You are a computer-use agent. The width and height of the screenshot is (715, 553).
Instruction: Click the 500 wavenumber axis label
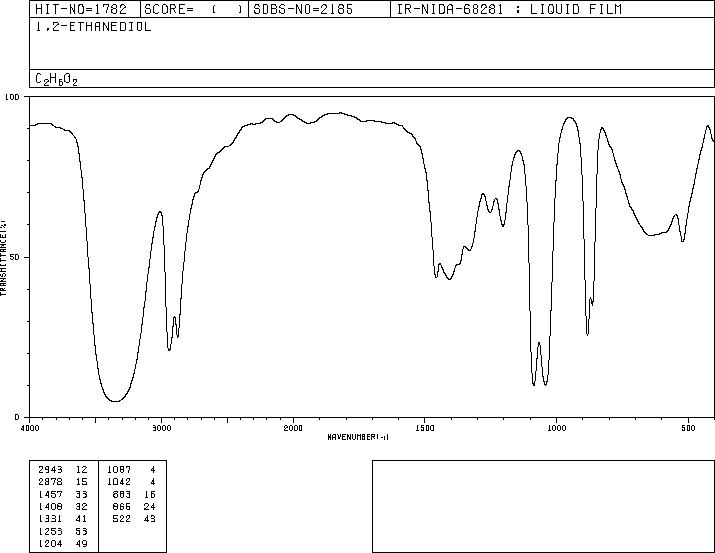tap(688, 428)
